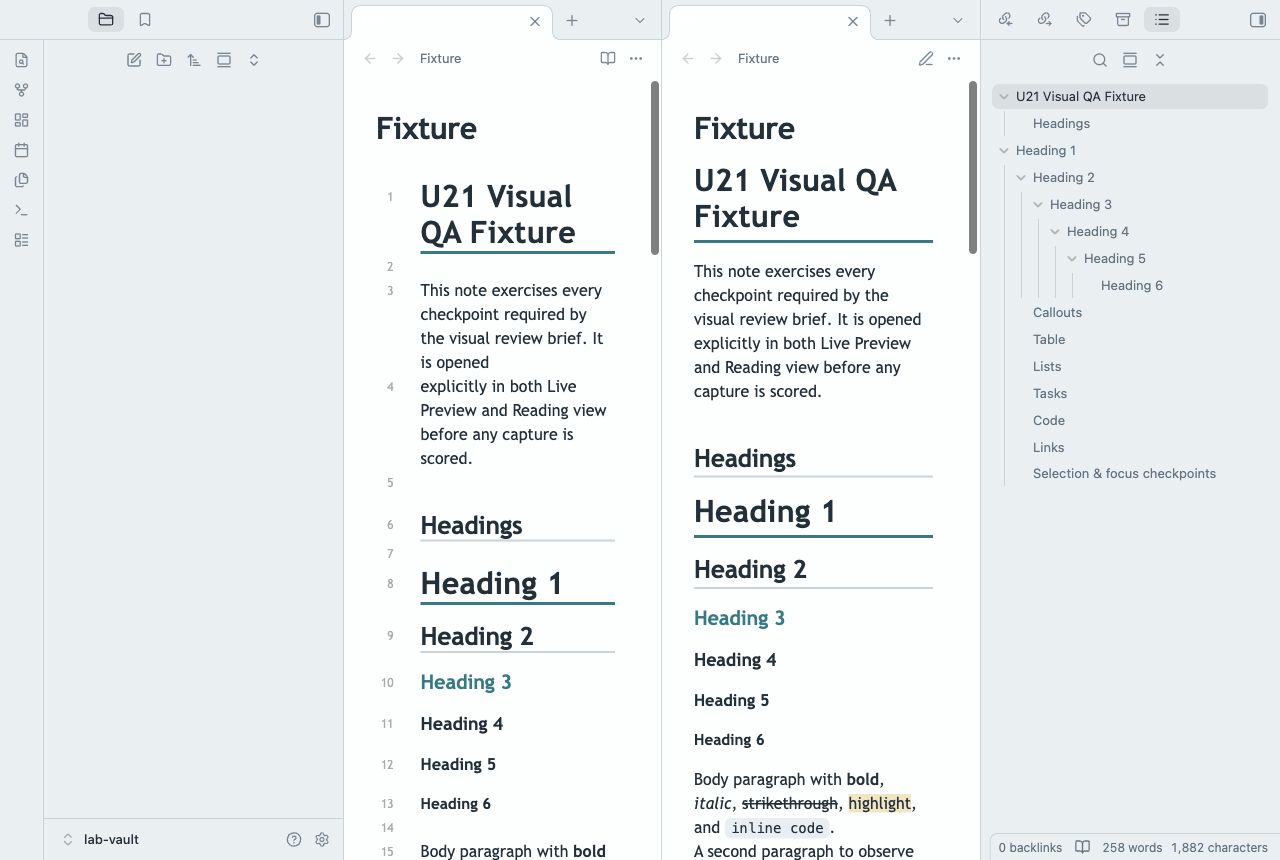Jump to Headings in the outline
The width and height of the screenshot is (1280, 860).
tap(1061, 123)
